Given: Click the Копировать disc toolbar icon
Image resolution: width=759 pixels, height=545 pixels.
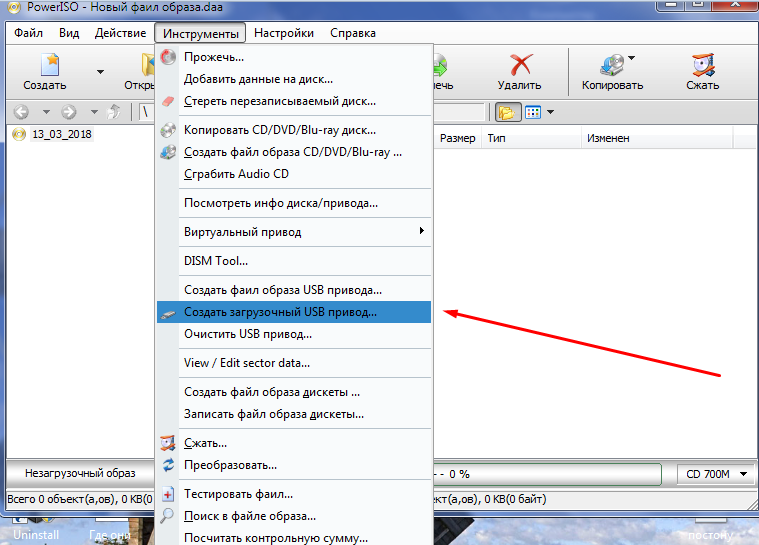Looking at the screenshot, I should pyautogui.click(x=612, y=65).
